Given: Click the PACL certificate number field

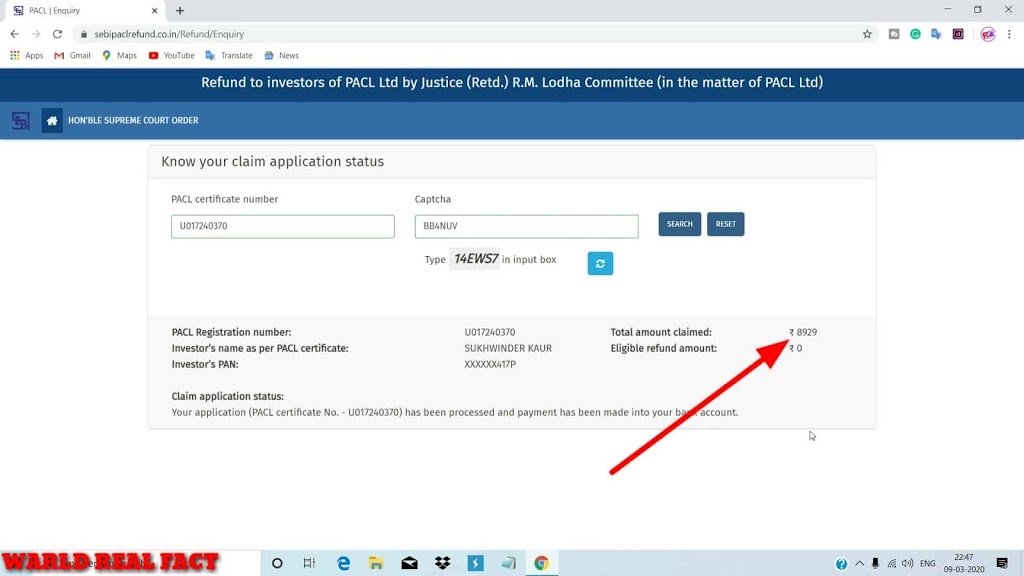Looking at the screenshot, I should [283, 226].
